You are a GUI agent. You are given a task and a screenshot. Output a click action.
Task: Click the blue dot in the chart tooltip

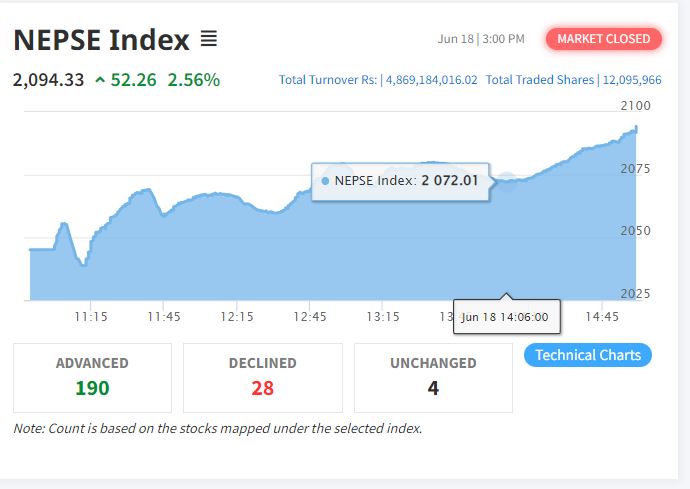(325, 181)
